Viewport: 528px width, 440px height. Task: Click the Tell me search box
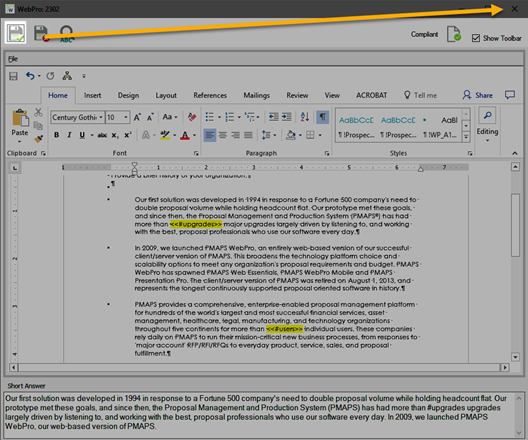[x=421, y=95]
